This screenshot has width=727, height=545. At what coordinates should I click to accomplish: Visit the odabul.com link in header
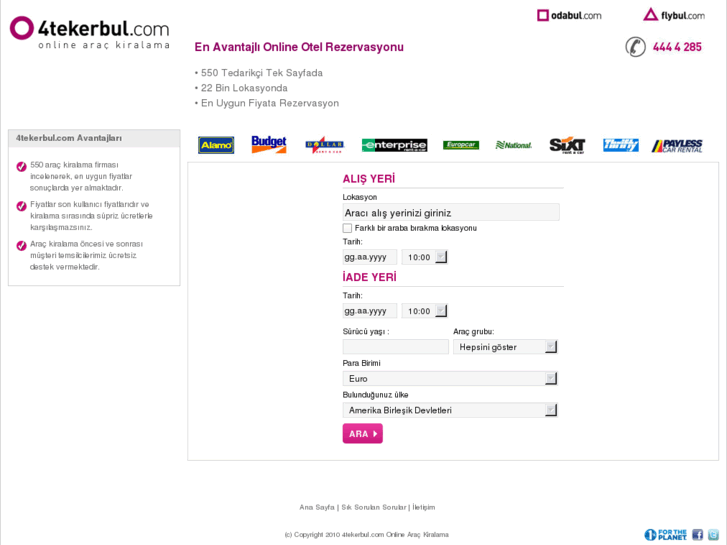tap(569, 15)
